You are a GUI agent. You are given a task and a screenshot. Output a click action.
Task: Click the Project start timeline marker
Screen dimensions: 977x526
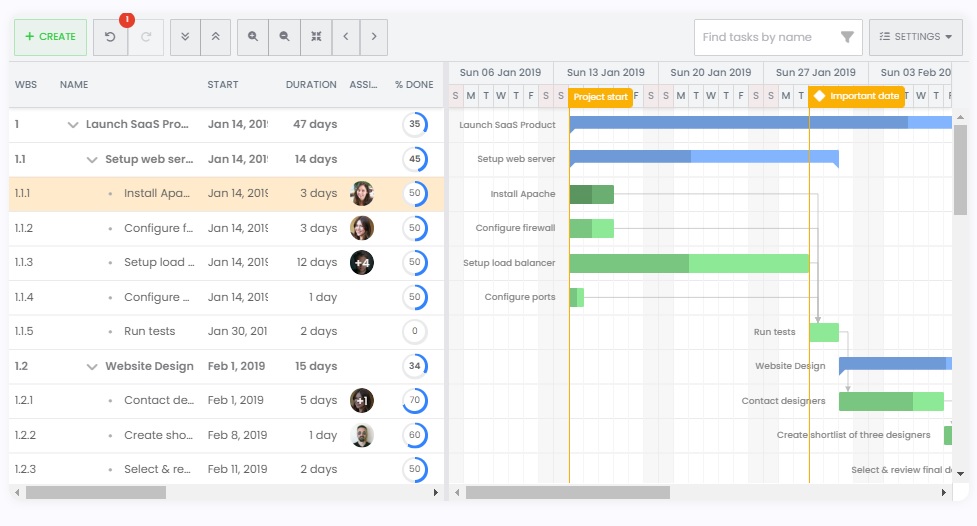click(600, 97)
